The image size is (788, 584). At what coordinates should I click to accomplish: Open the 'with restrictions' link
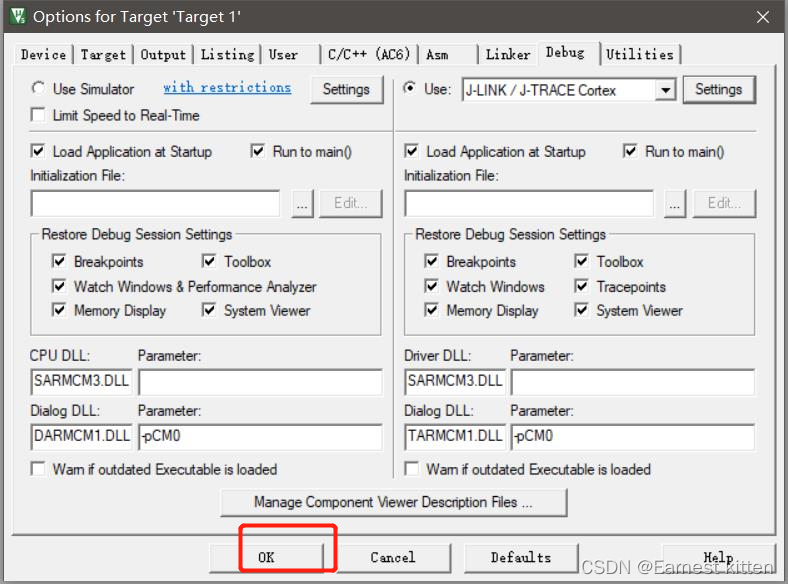point(227,87)
